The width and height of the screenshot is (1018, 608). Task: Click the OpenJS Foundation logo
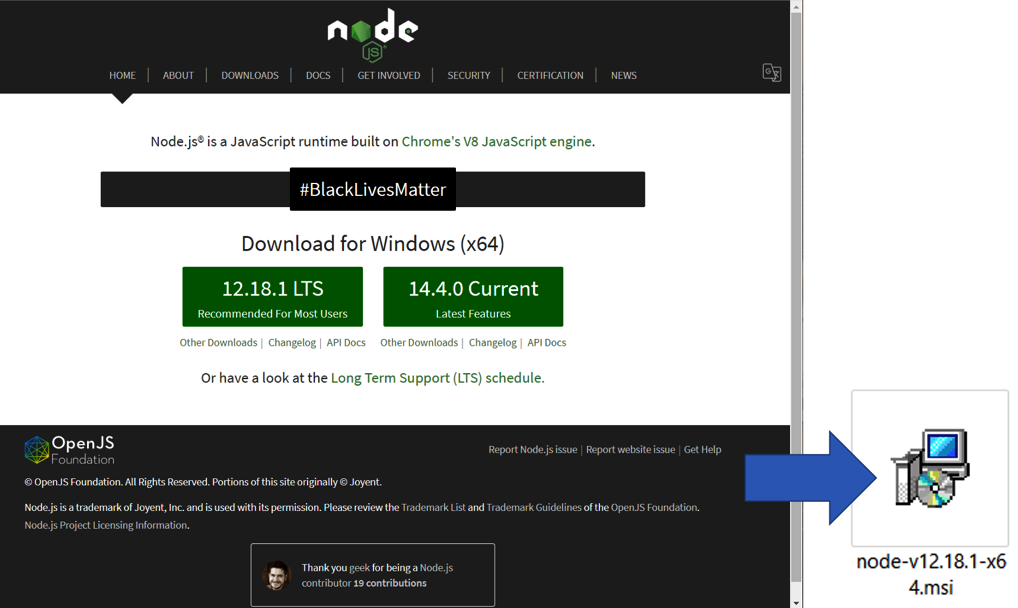pyautogui.click(x=69, y=450)
